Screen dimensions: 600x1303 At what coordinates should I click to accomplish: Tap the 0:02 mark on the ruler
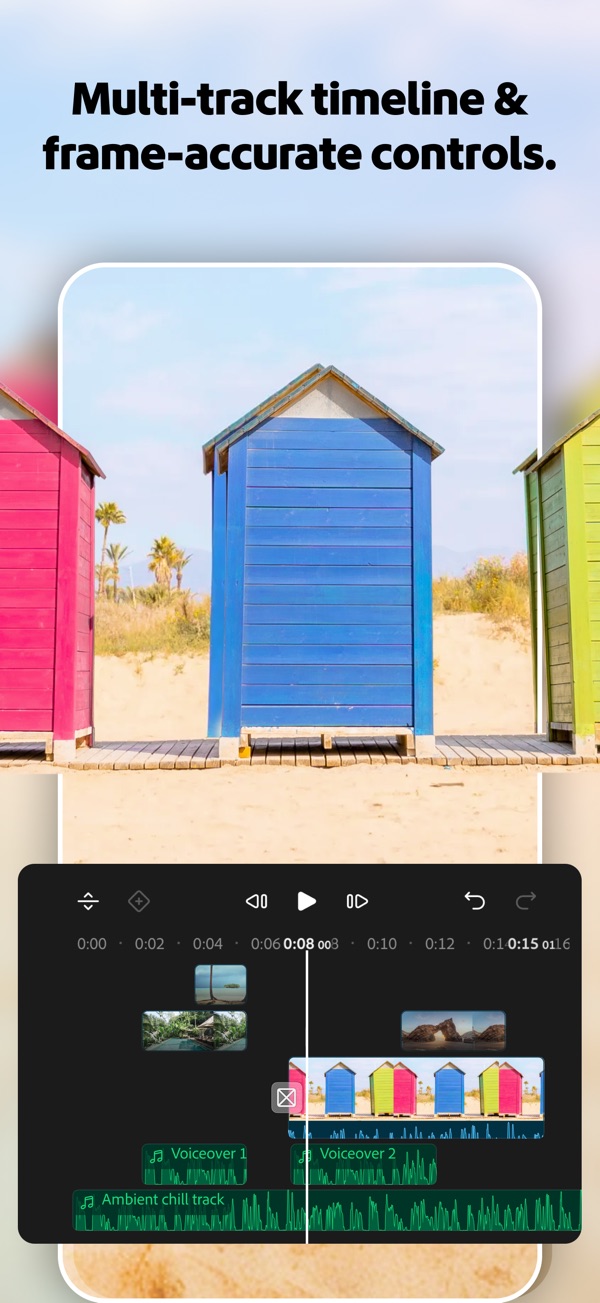[x=149, y=943]
